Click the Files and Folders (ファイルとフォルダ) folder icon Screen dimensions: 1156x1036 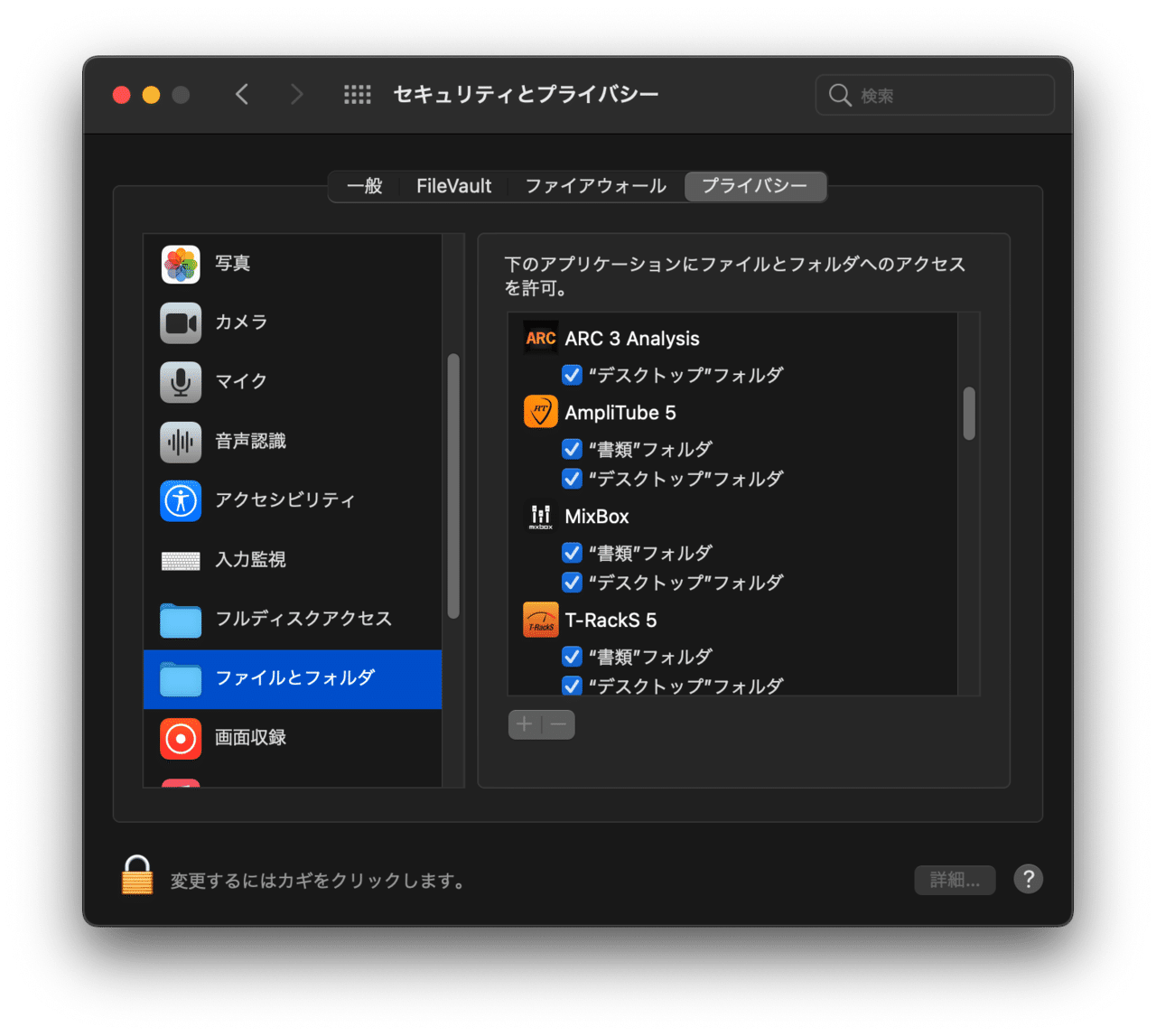(x=181, y=678)
